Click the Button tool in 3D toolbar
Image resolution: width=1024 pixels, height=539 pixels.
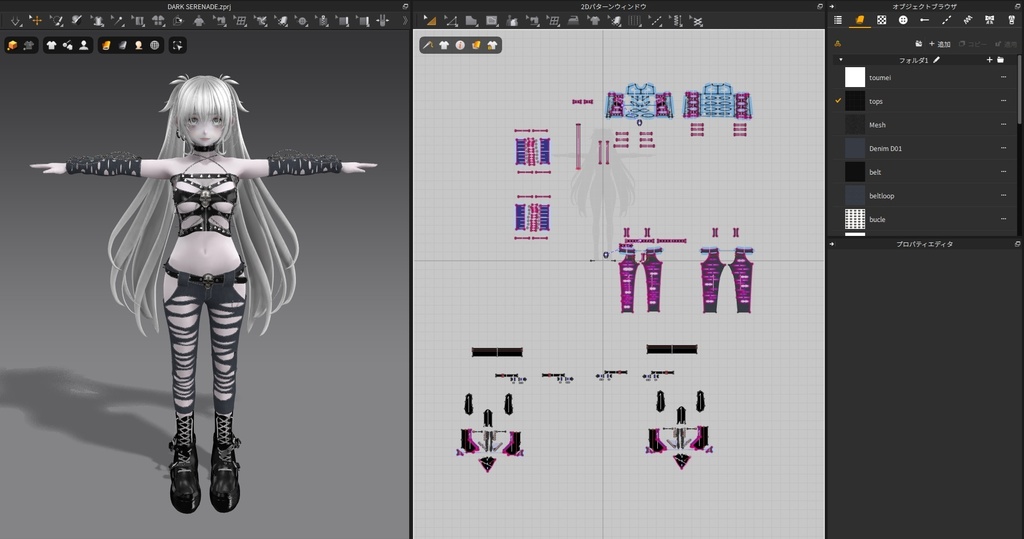tap(302, 21)
